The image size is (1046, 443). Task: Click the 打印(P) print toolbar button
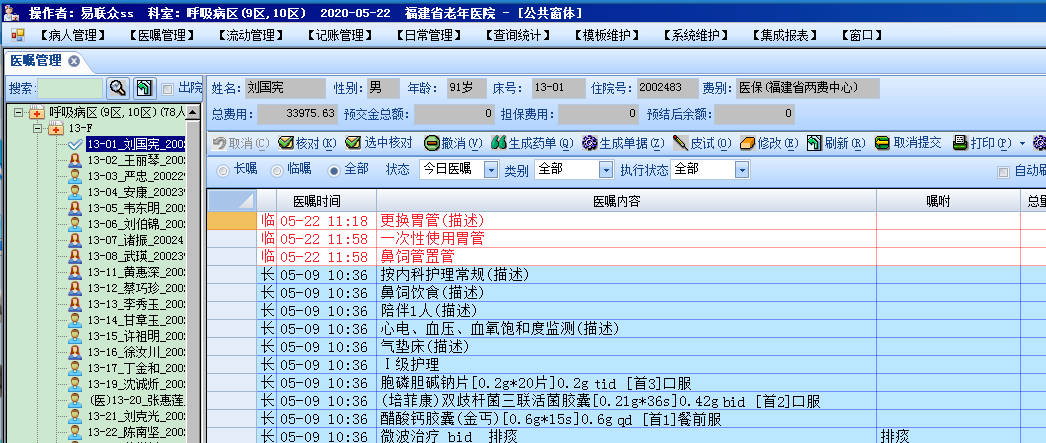point(983,143)
